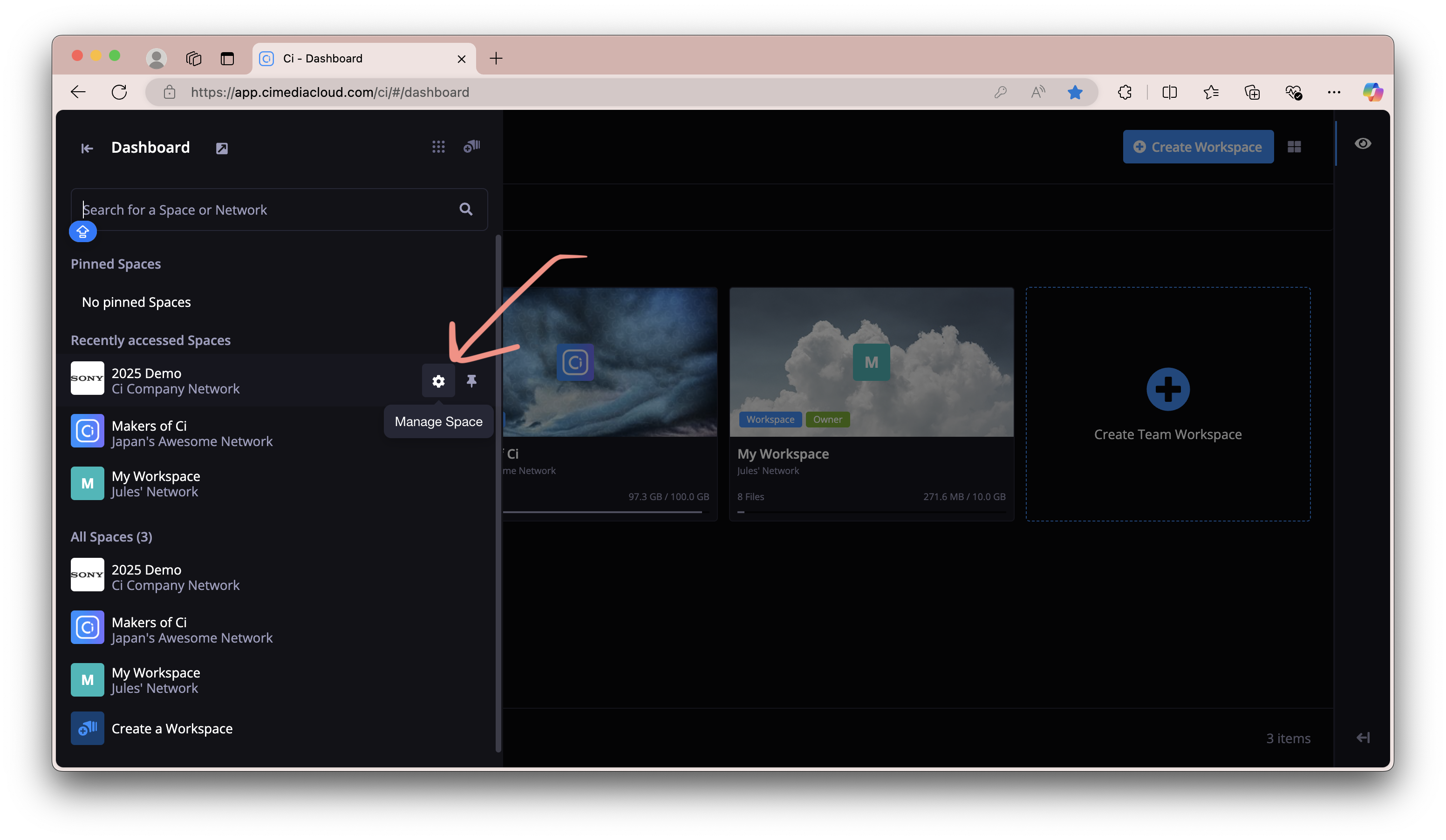Image resolution: width=1446 pixels, height=840 pixels.
Task: Click the blue upload badge icon
Action: [x=82, y=231]
